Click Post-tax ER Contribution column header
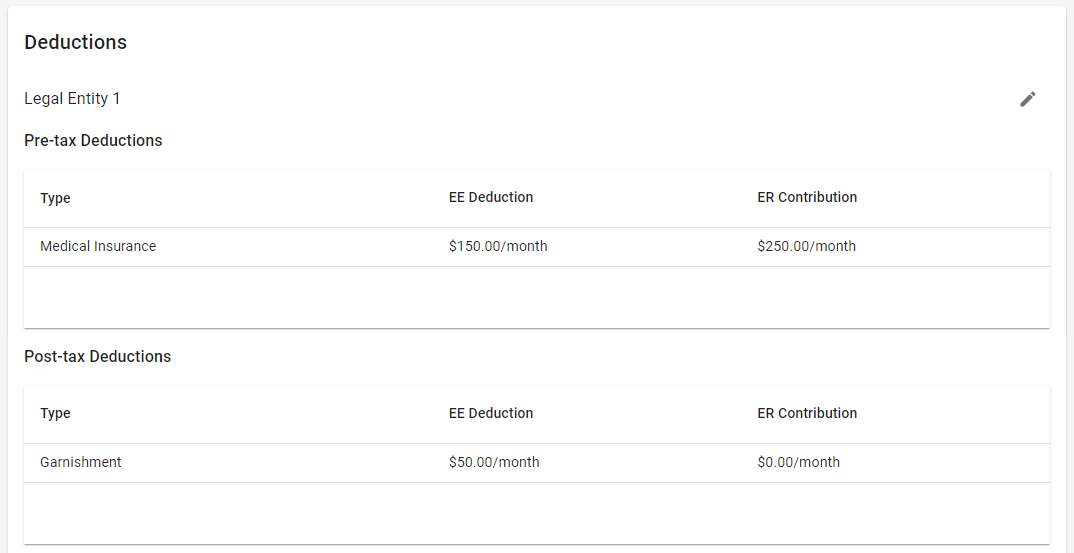The image size is (1074, 553). 807,413
